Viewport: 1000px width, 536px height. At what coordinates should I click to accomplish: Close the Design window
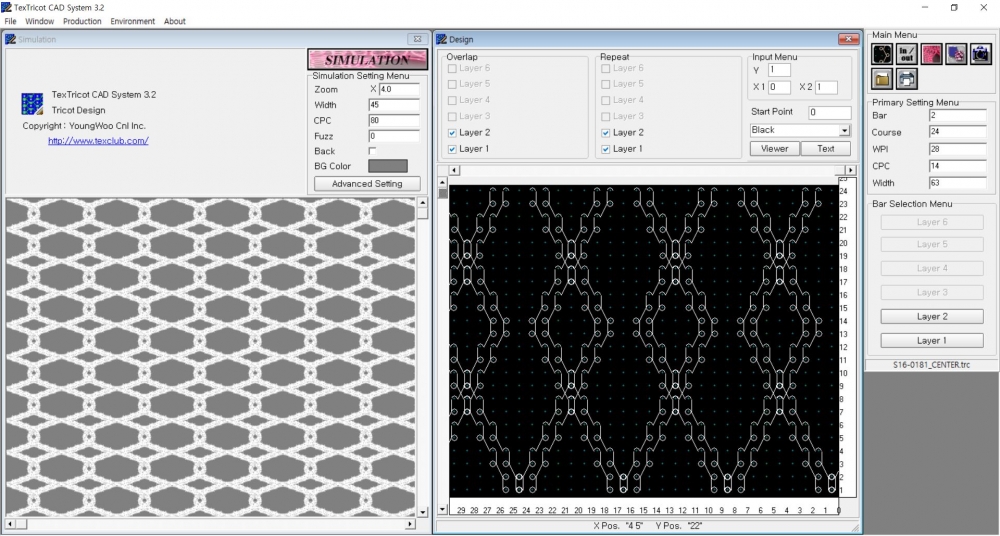point(847,39)
